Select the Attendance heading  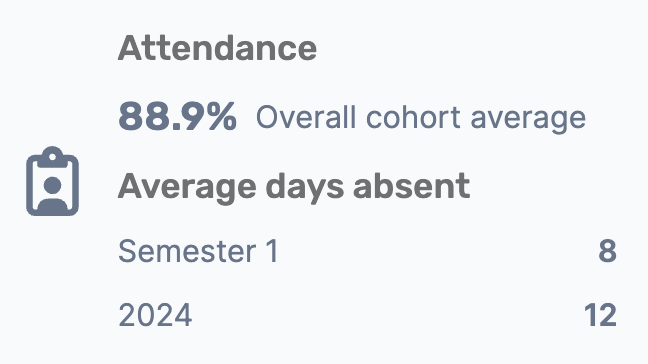point(217,48)
